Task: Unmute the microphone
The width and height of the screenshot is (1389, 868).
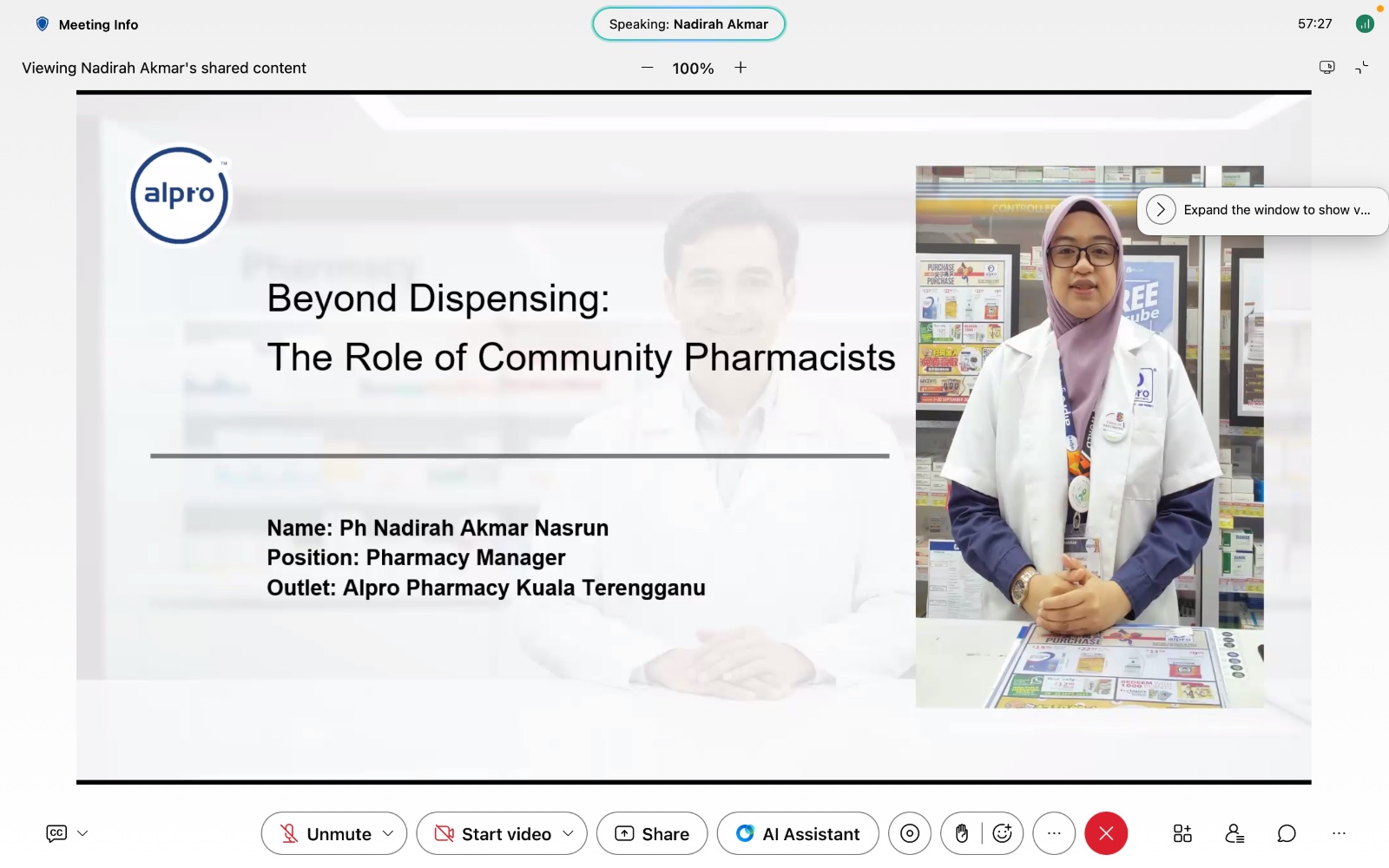Action: tap(326, 833)
